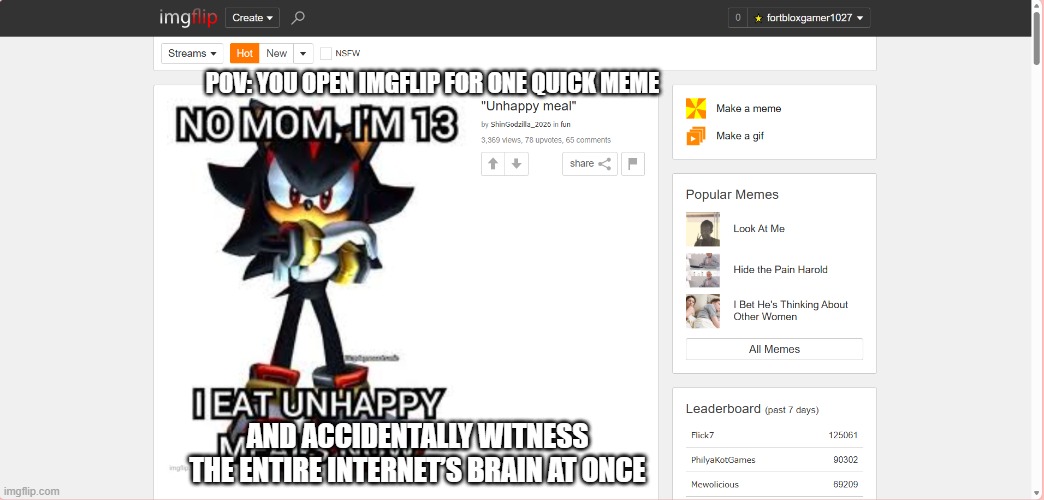Open the Look At Me template thumbnail
The width and height of the screenshot is (1044, 500).
point(703,229)
